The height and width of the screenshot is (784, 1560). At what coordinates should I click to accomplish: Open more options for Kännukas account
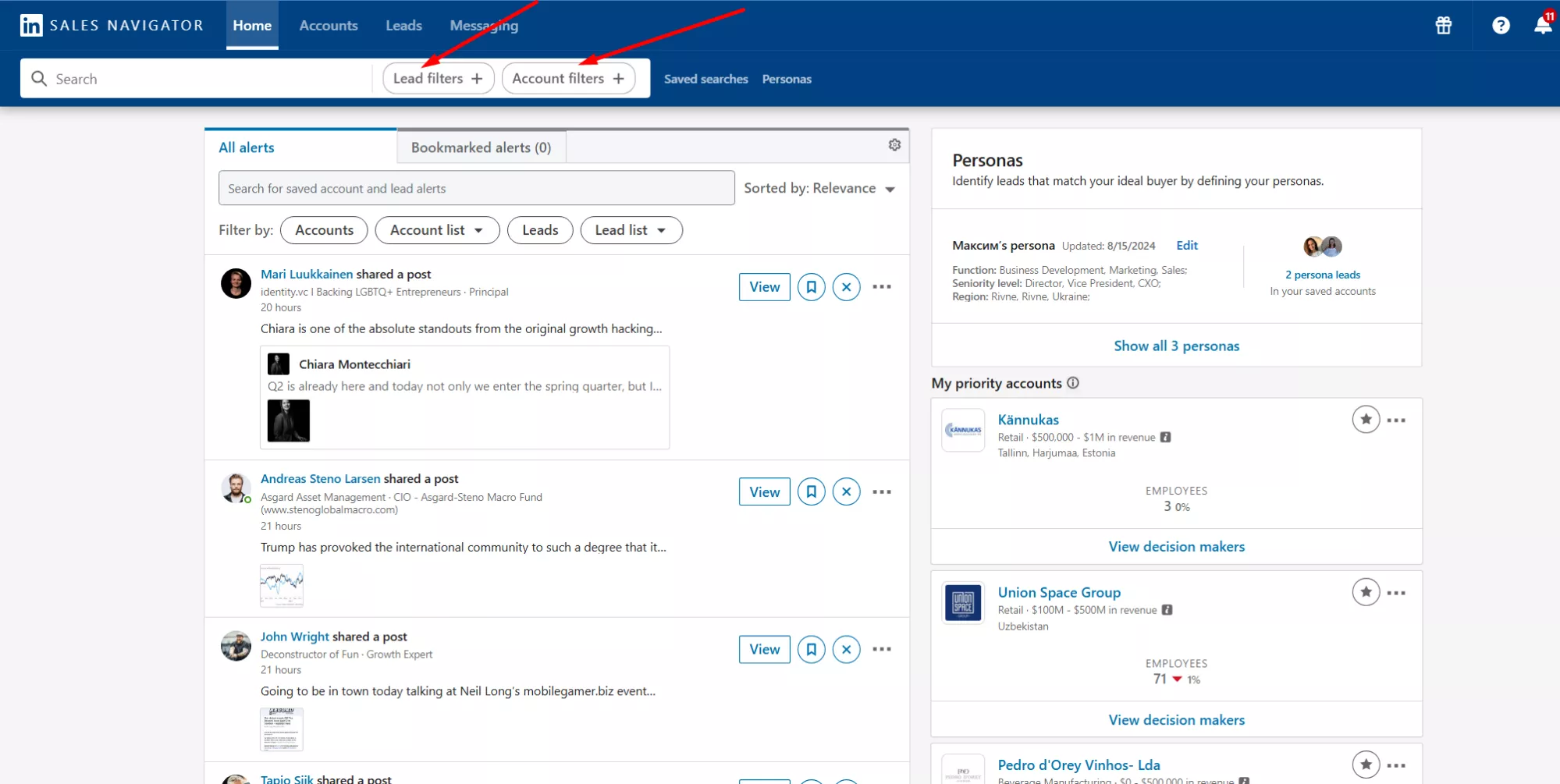(x=1396, y=420)
